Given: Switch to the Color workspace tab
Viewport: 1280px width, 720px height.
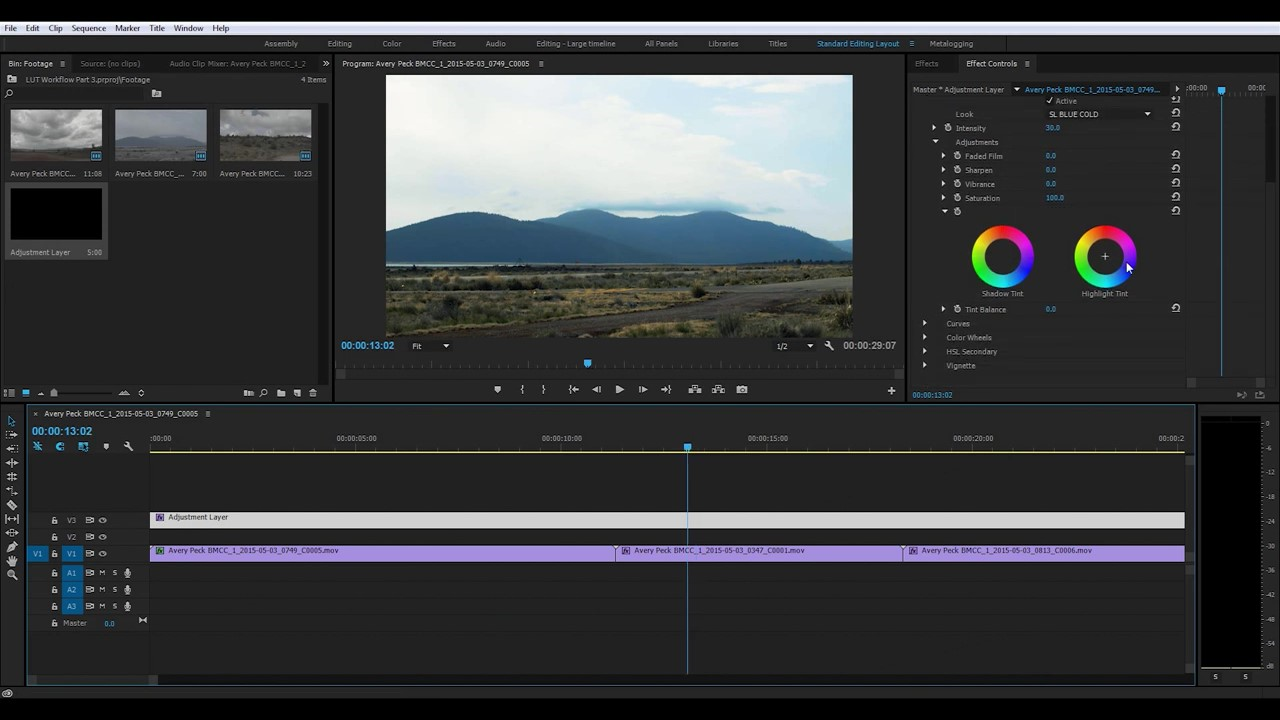Looking at the screenshot, I should (392, 44).
